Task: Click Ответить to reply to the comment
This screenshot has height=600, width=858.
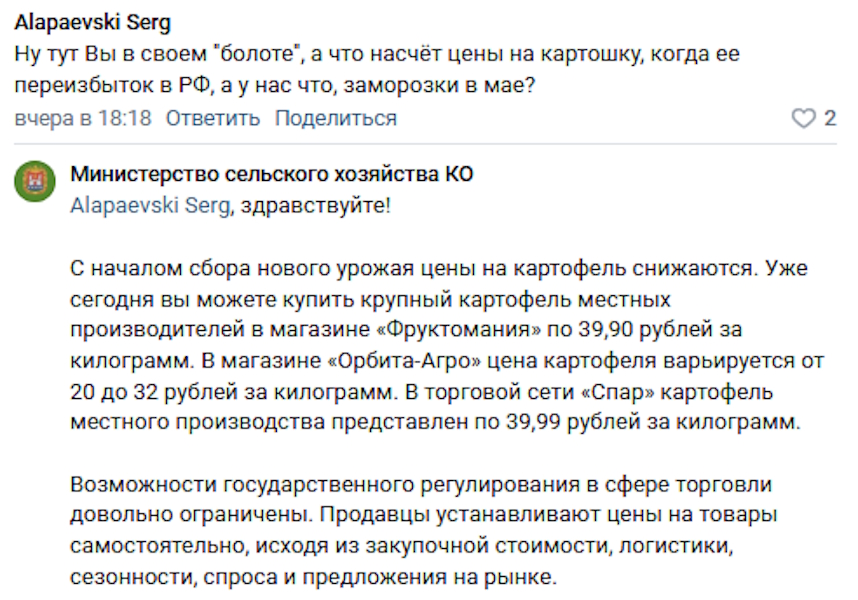Action: coord(212,119)
